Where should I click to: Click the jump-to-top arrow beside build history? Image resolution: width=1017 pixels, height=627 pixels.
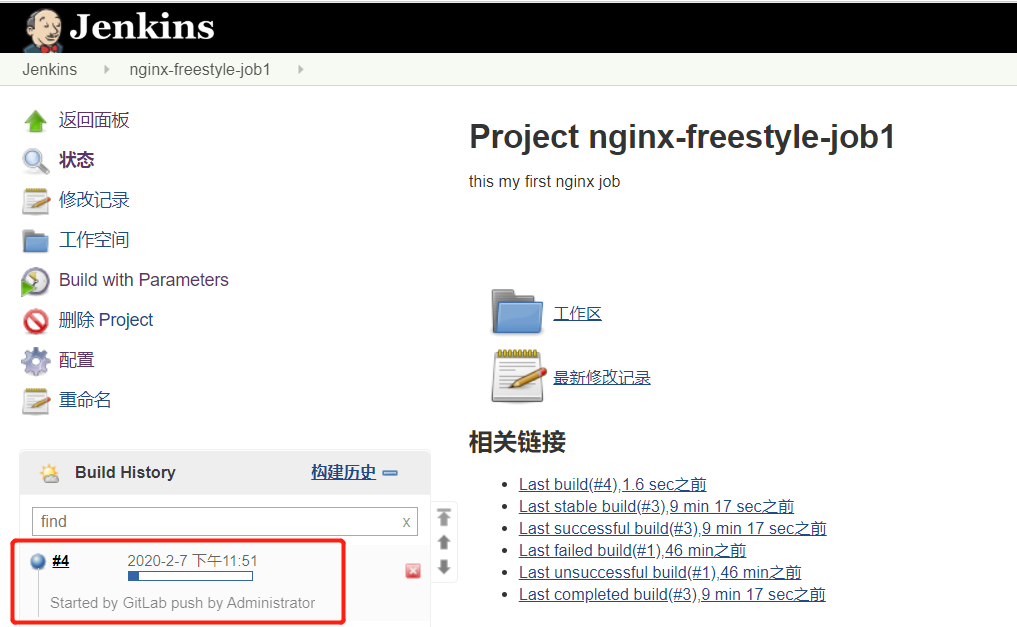(444, 517)
